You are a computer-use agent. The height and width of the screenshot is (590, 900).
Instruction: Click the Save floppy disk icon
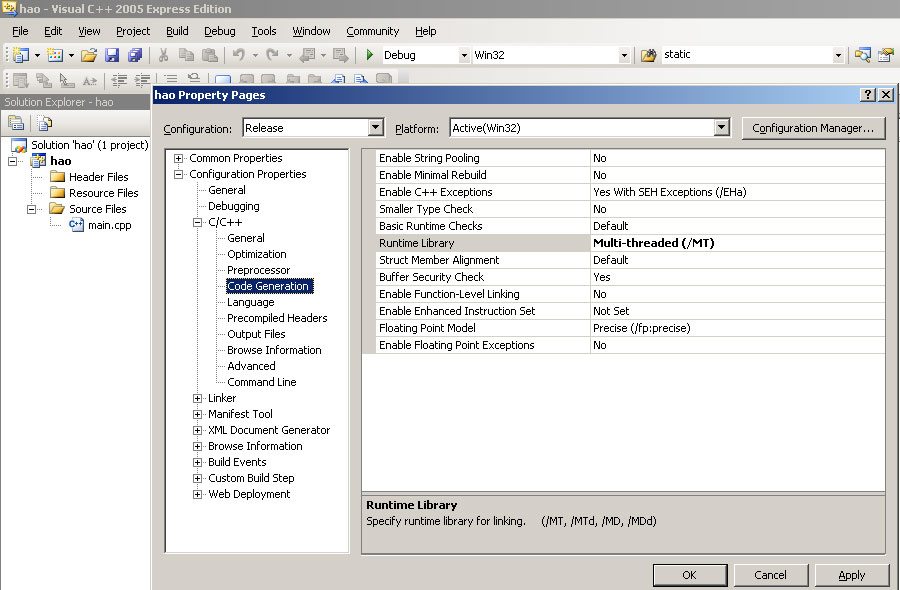tap(112, 55)
